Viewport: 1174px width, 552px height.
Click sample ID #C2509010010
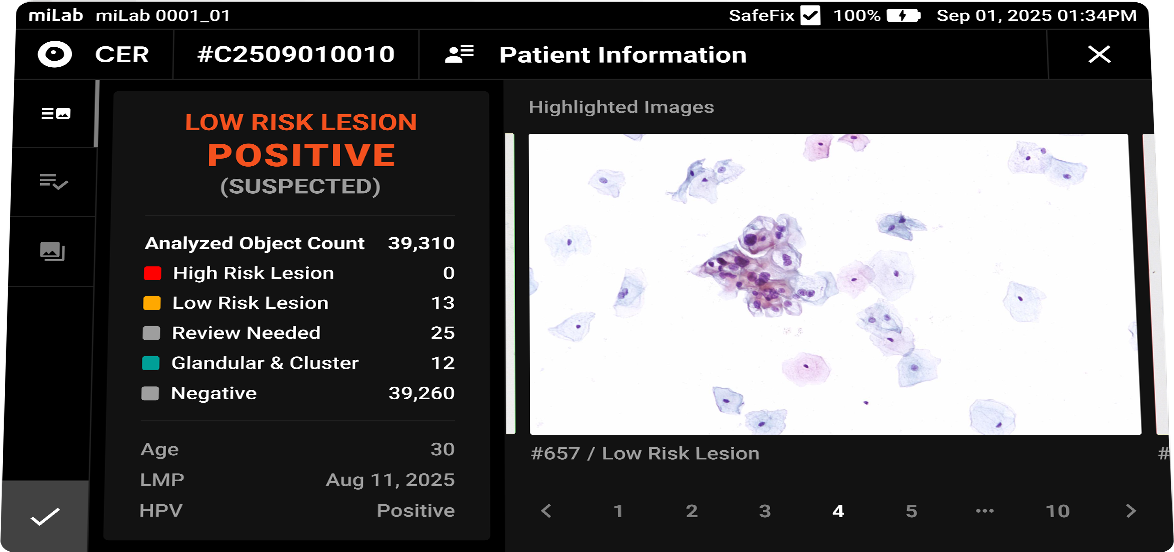coord(296,55)
